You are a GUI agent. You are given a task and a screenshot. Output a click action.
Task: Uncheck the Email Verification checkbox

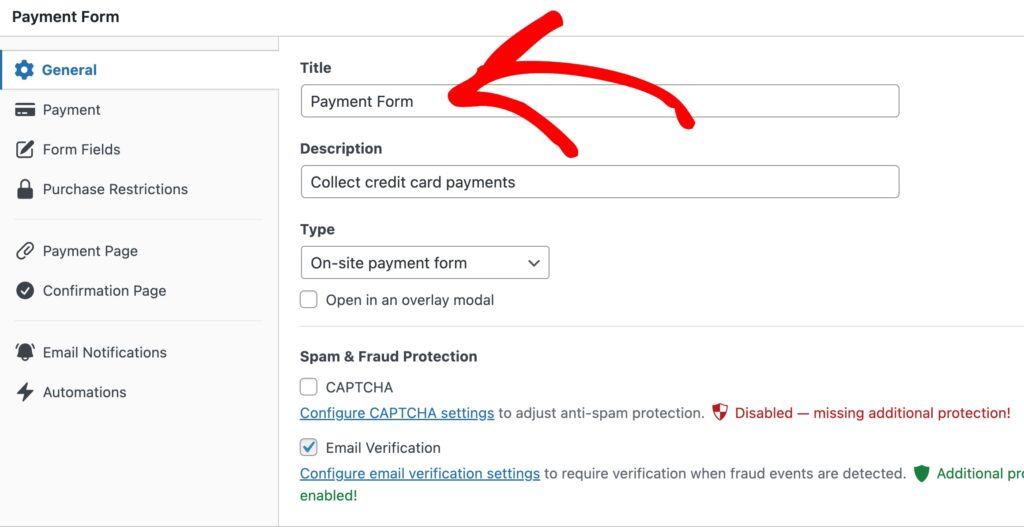pos(309,447)
